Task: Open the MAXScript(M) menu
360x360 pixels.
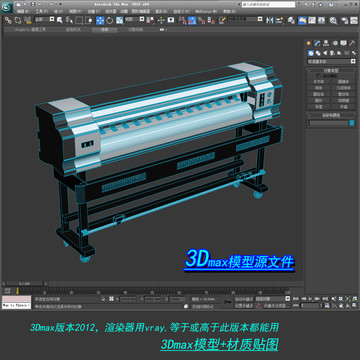Action: point(206,11)
